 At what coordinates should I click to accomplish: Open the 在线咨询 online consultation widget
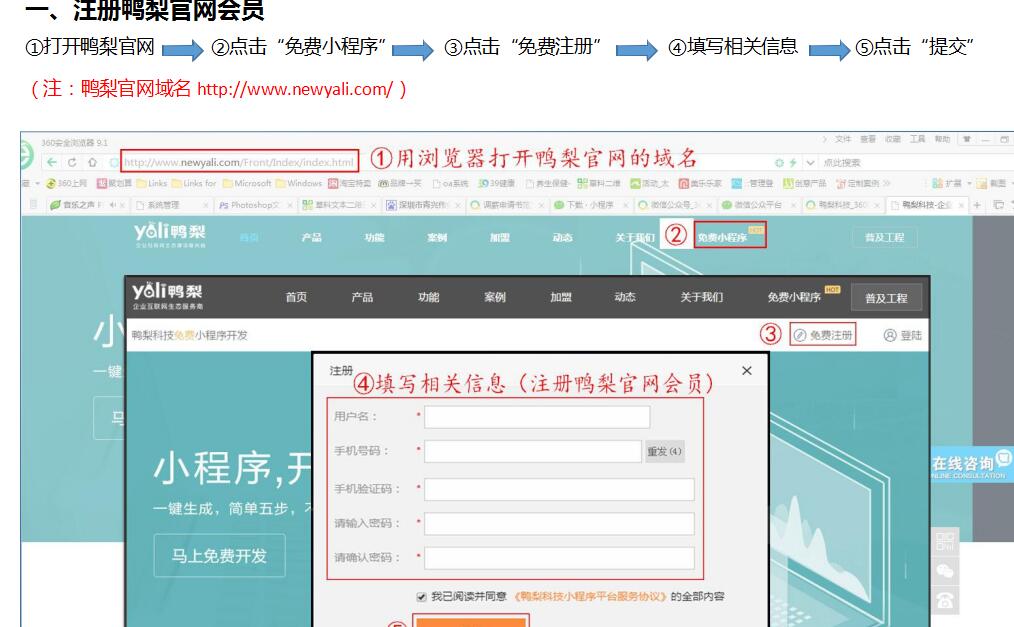tap(970, 465)
